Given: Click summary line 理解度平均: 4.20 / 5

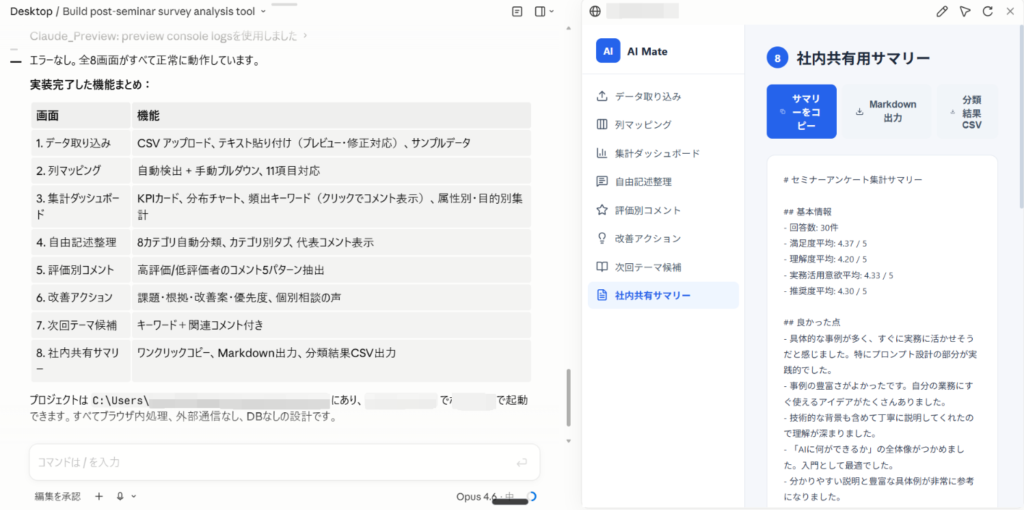Looking at the screenshot, I should coord(824,259).
